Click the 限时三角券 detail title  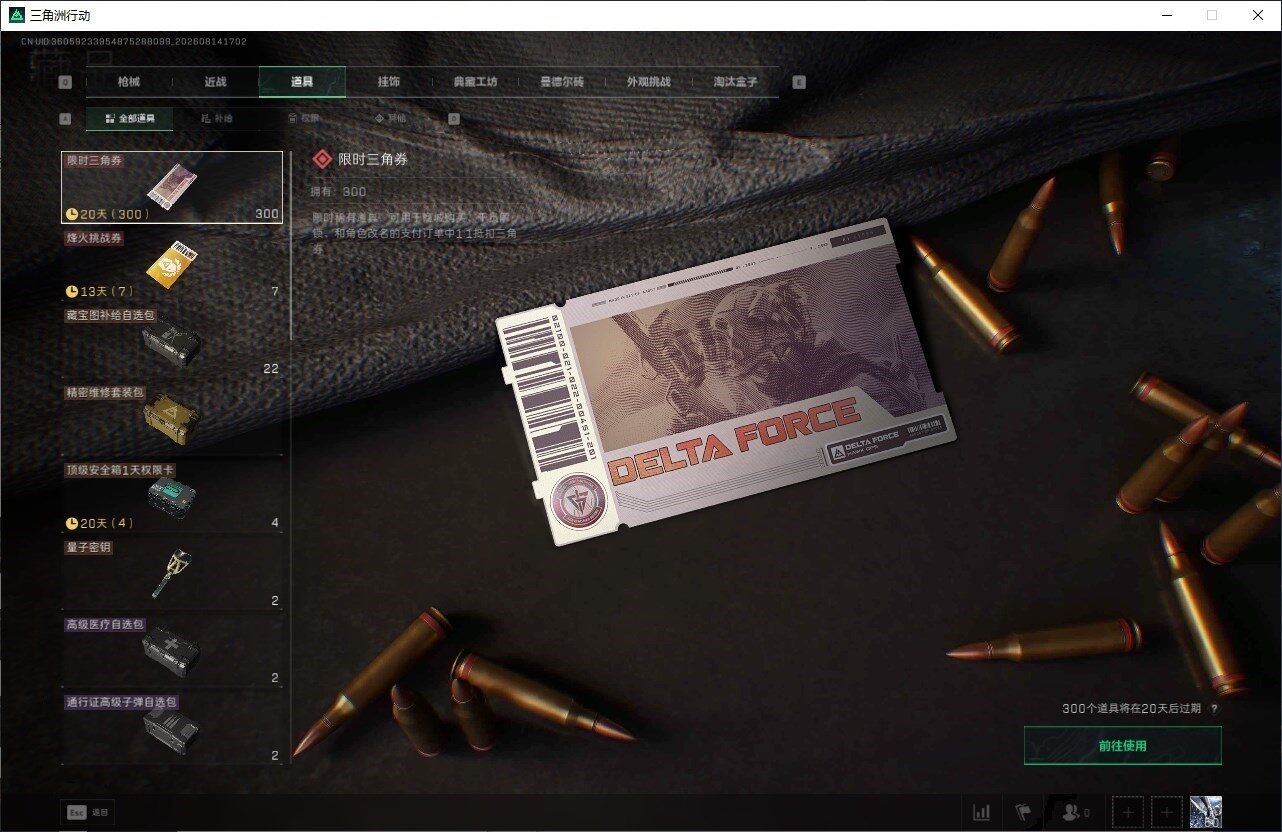pos(373,159)
